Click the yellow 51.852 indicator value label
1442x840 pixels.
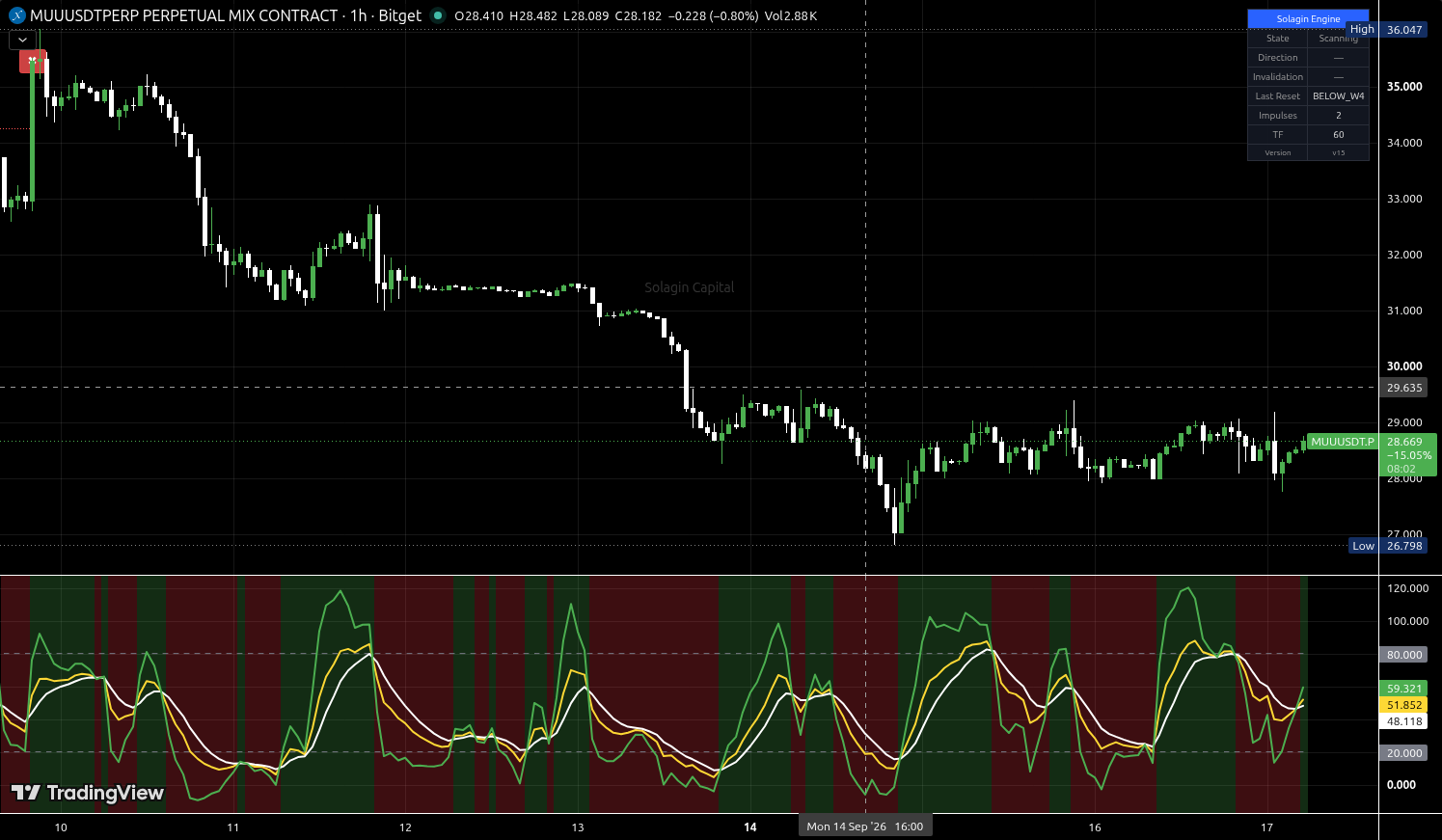pyautogui.click(x=1404, y=705)
